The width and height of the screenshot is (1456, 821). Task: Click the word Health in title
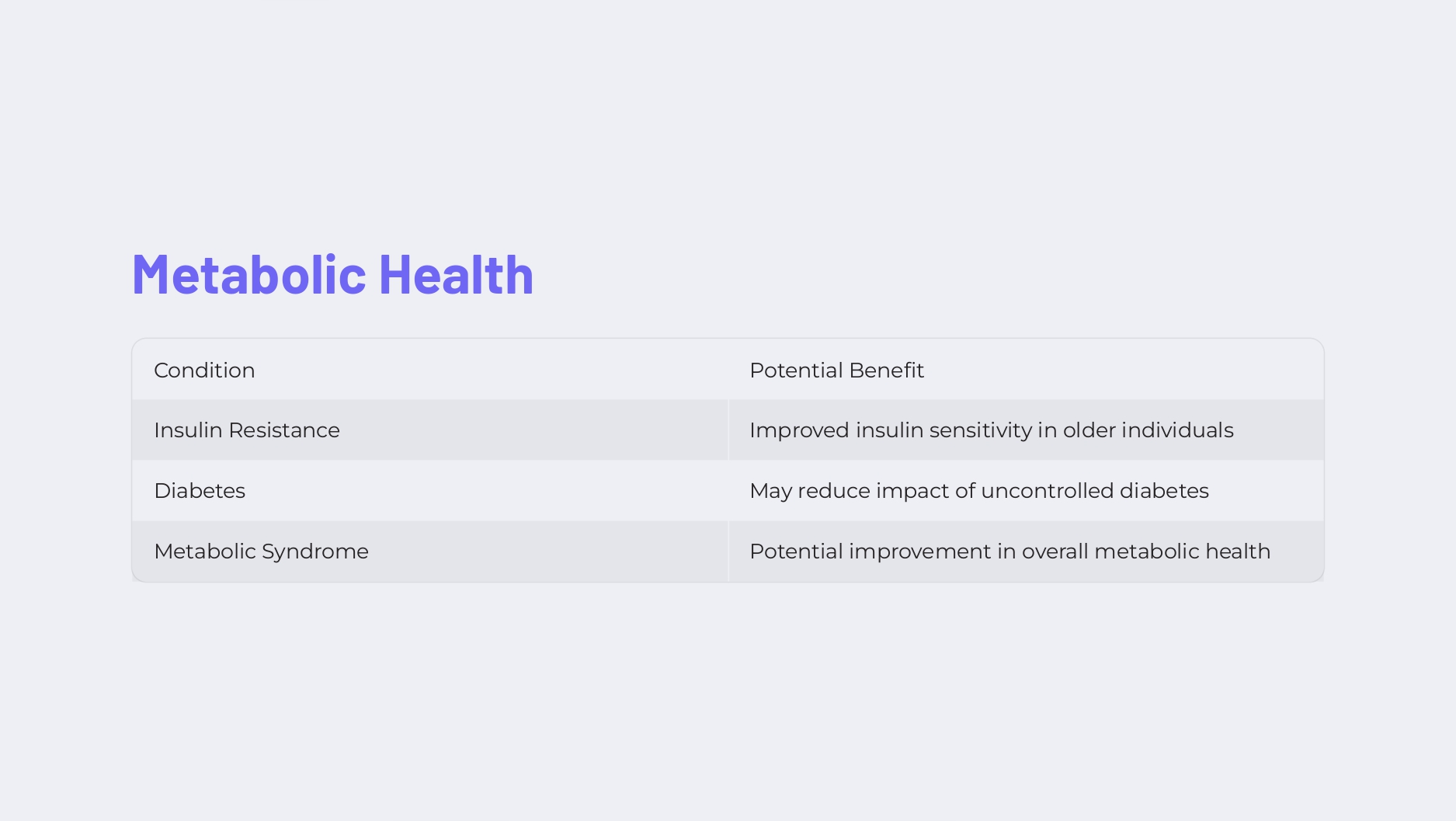(x=457, y=274)
